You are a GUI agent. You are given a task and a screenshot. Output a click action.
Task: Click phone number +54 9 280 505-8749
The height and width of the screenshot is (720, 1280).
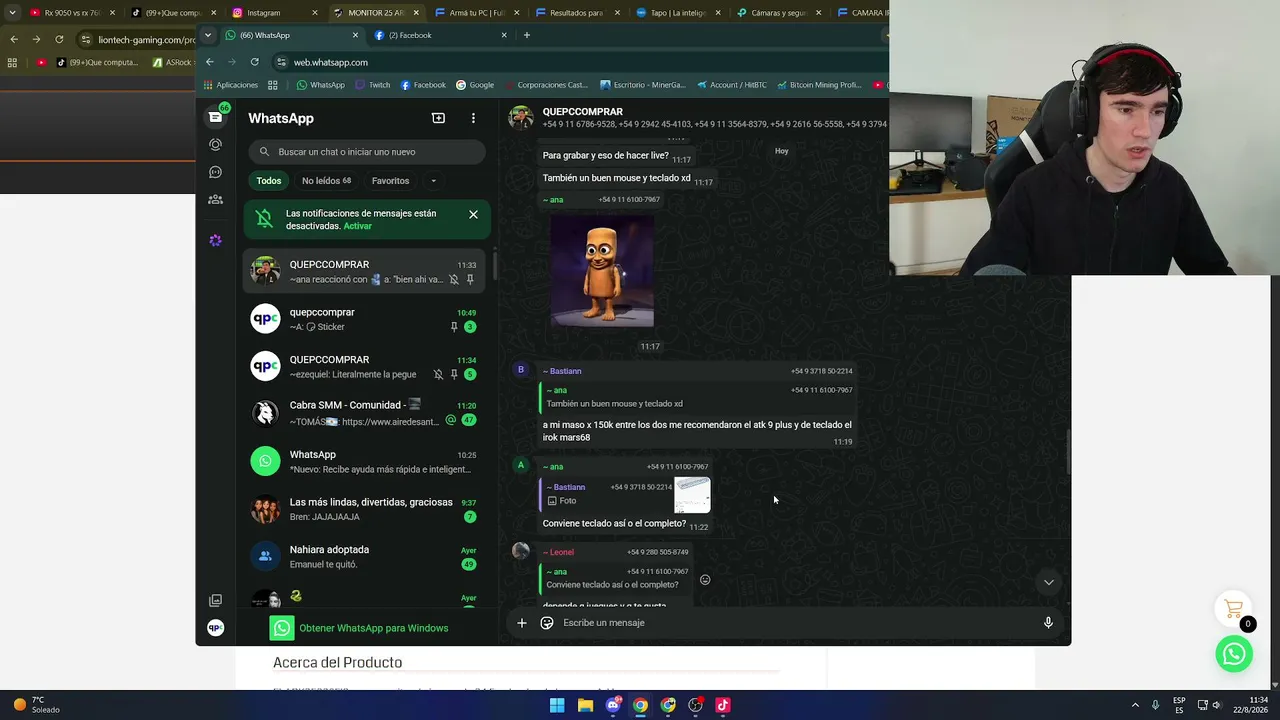point(658,552)
